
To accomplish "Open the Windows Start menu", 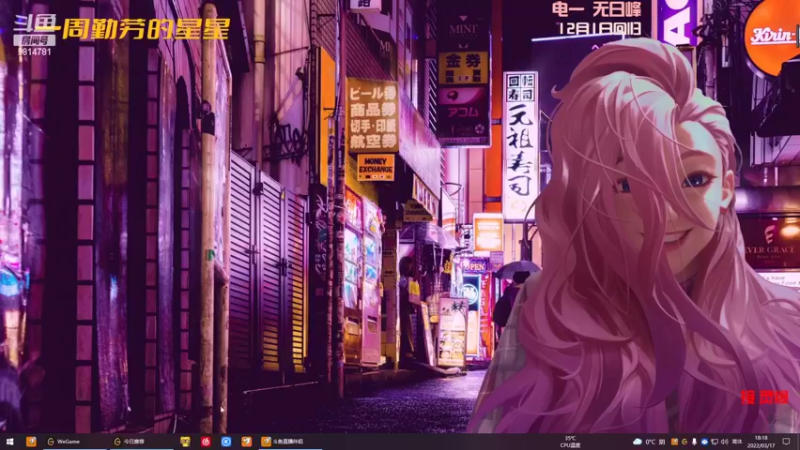I will 9,441.
